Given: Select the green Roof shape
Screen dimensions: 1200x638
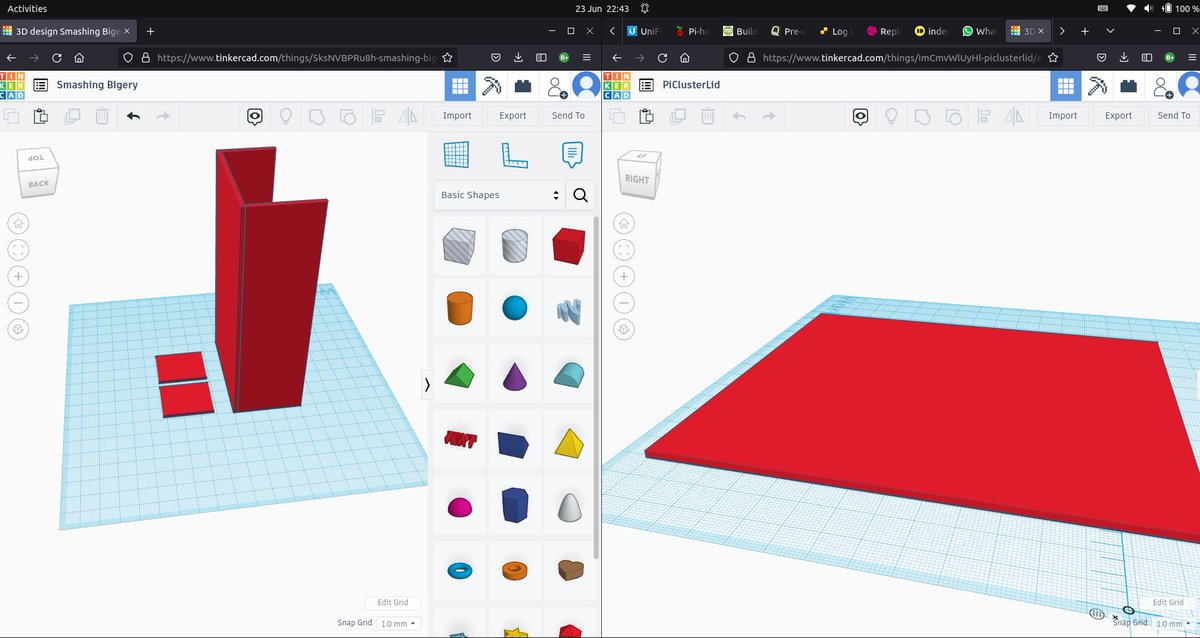Looking at the screenshot, I should 459,375.
